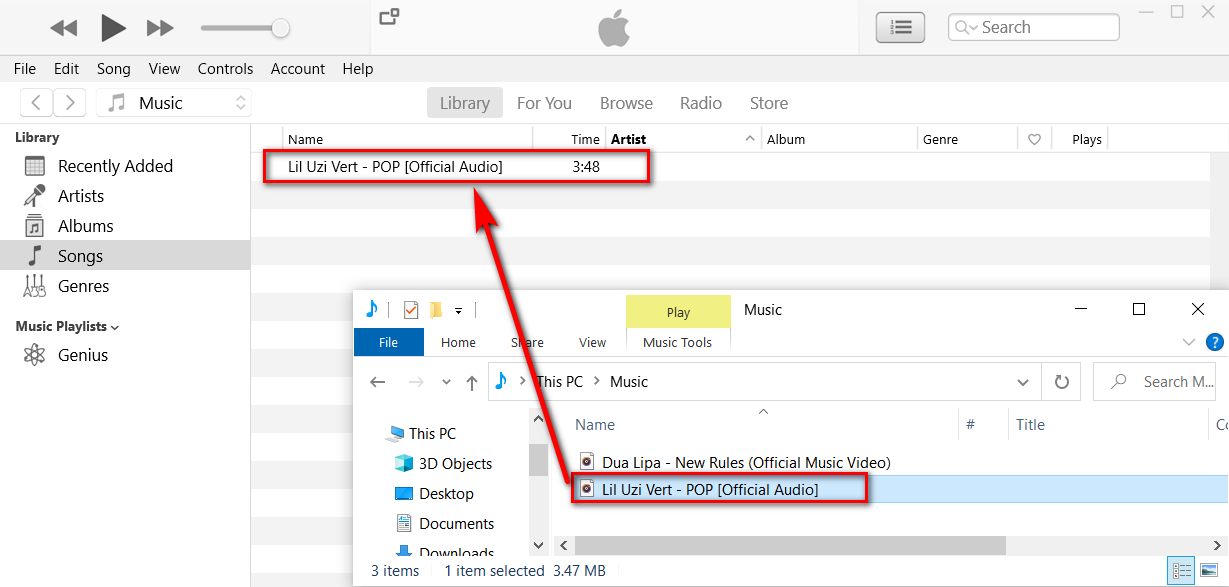Screen dimensions: 1229x587
Task: Refresh the File Explorer Music folder
Action: (1061, 382)
